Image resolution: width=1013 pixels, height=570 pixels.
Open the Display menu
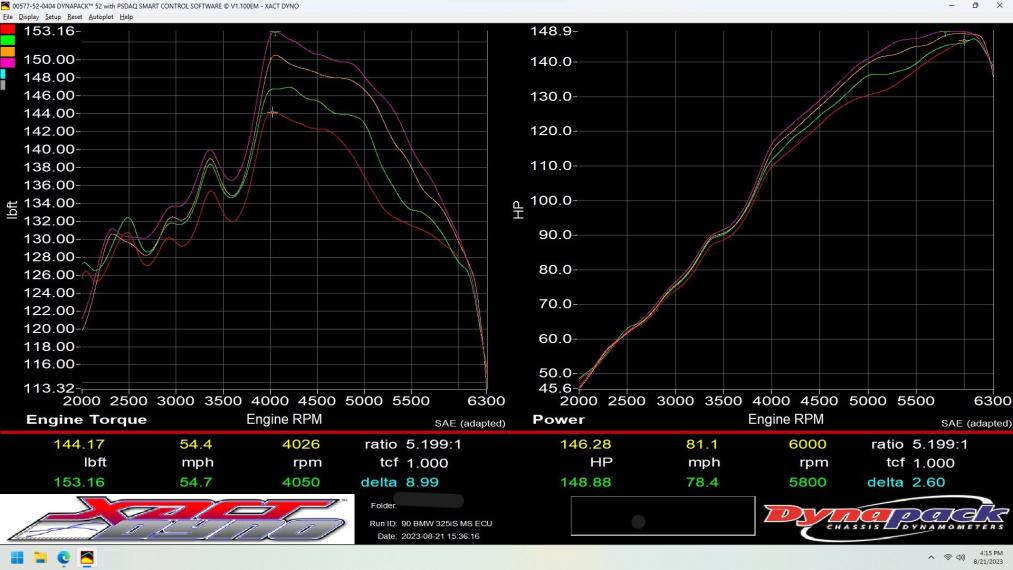tap(28, 17)
